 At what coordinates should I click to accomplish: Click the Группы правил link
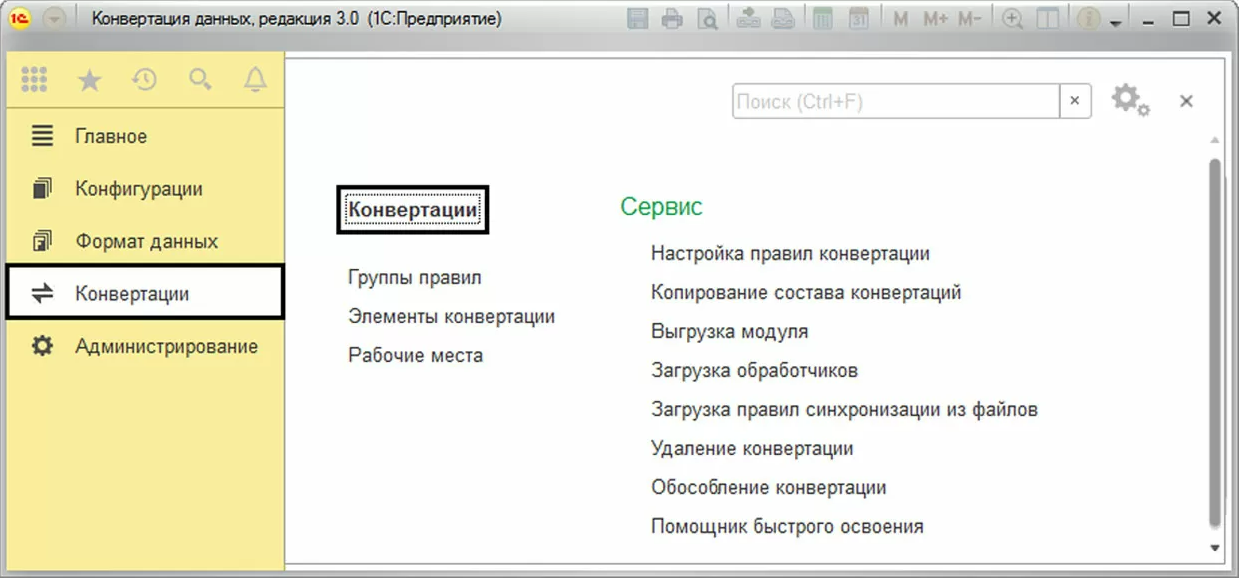click(x=415, y=278)
